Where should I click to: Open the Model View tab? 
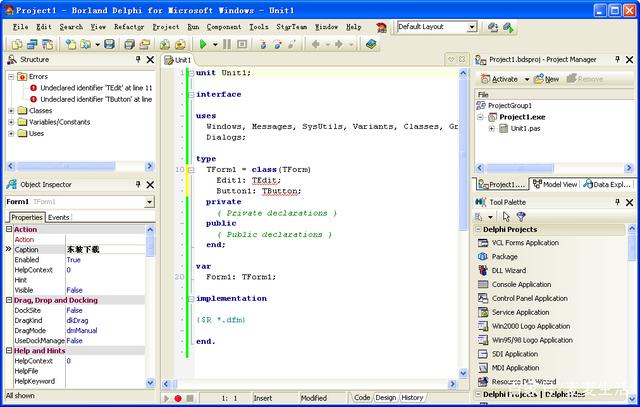(x=555, y=185)
